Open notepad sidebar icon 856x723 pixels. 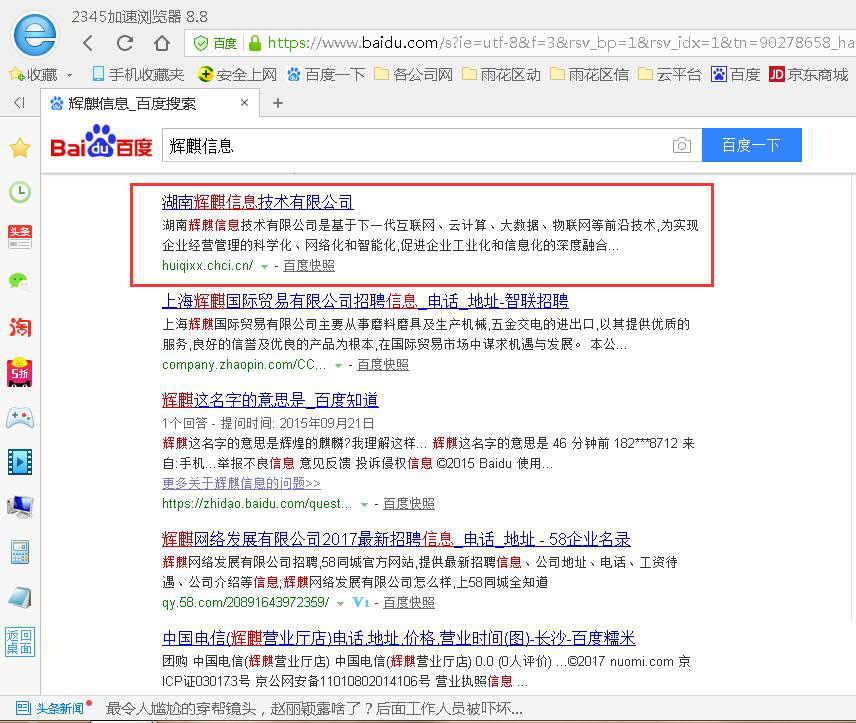[x=20, y=597]
